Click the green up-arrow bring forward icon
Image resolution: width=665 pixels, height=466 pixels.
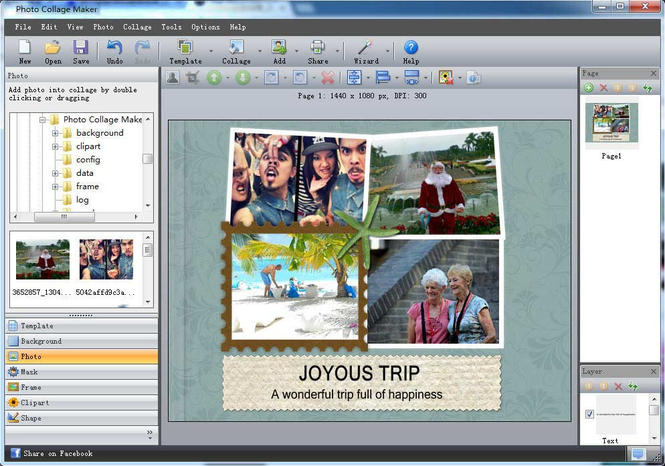[x=214, y=78]
